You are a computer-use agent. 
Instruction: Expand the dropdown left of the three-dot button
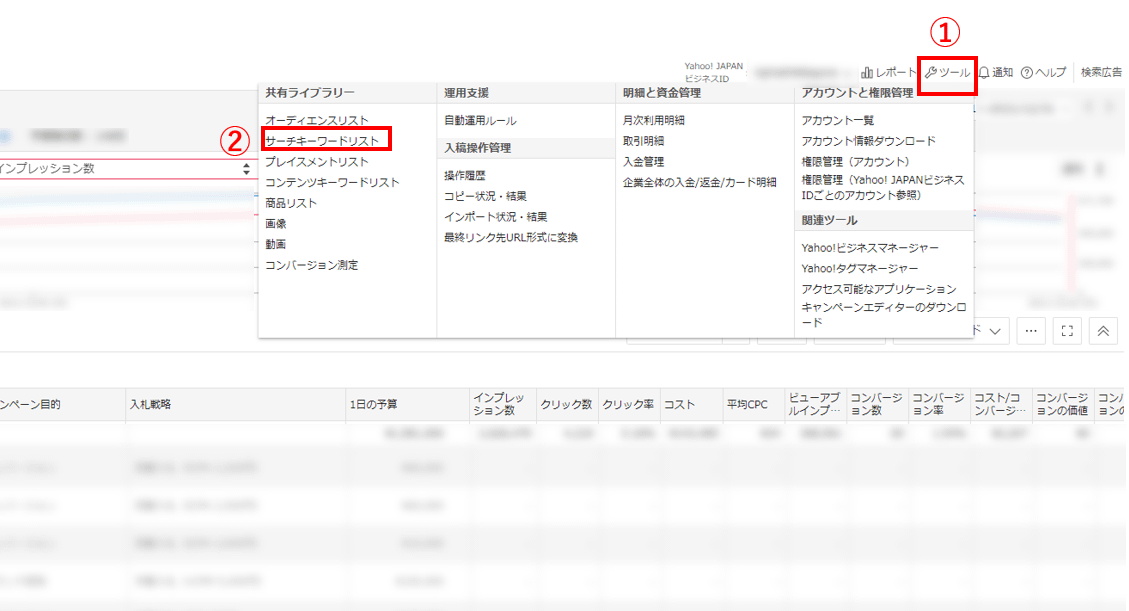pyautogui.click(x=992, y=331)
